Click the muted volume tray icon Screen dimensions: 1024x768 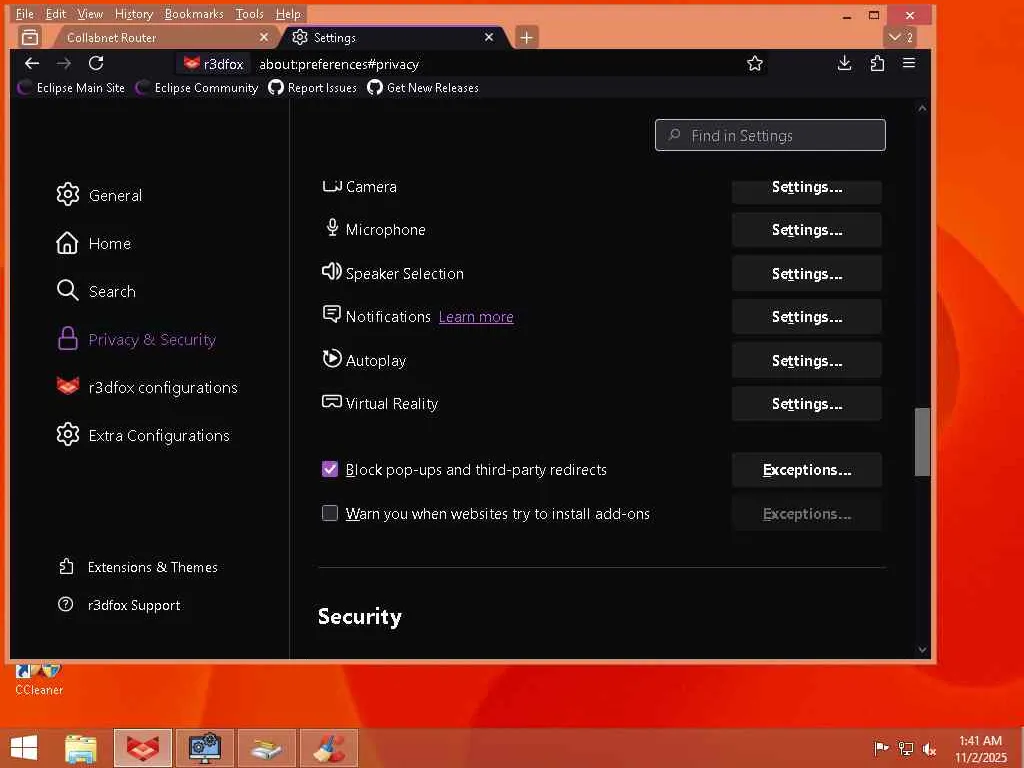[x=929, y=748]
